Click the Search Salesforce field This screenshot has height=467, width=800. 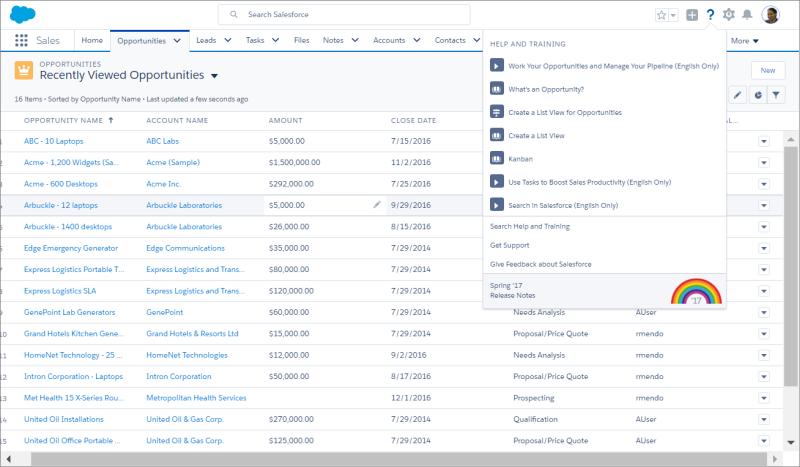pos(344,14)
